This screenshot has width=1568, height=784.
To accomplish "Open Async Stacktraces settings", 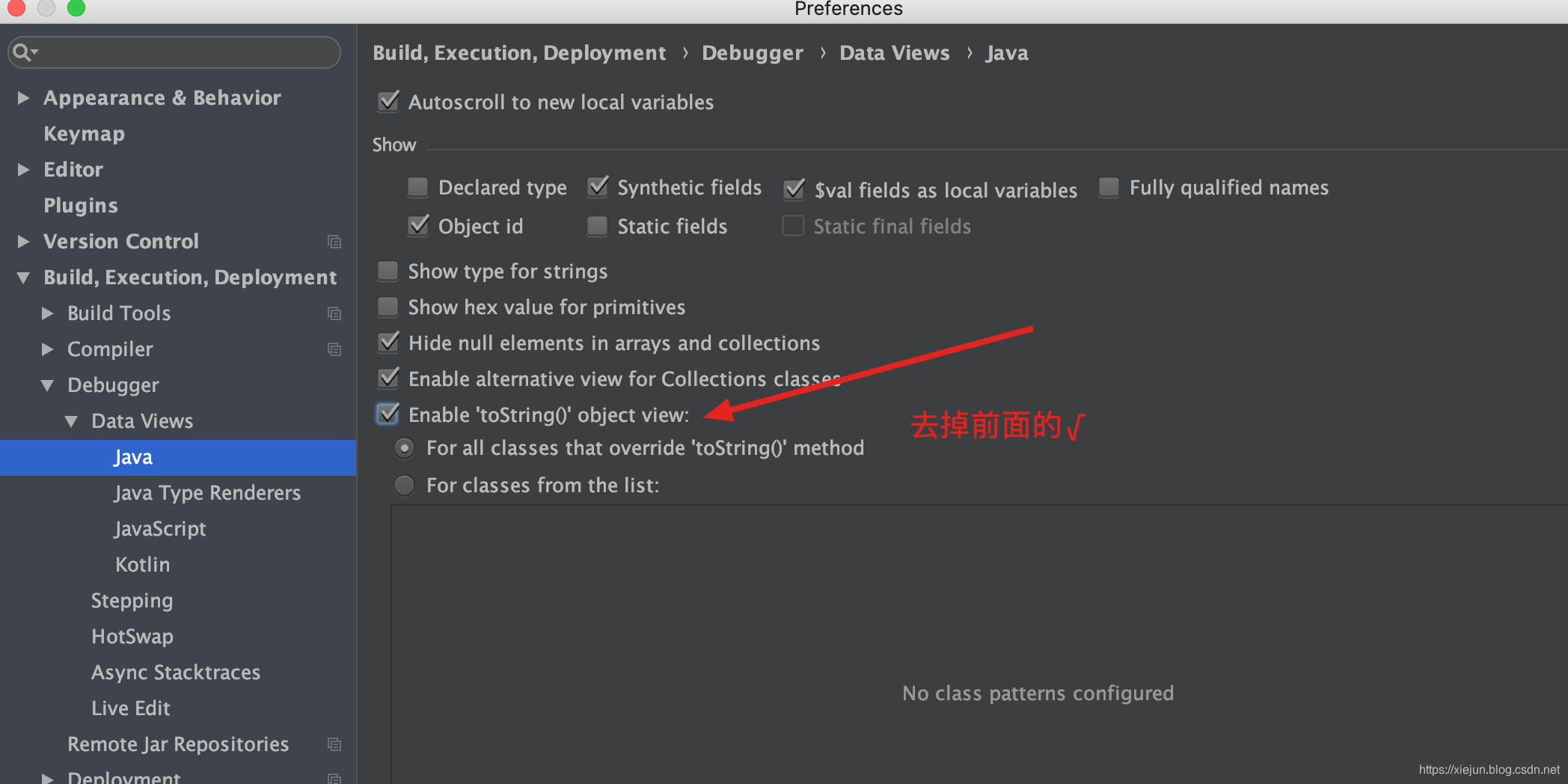I will (176, 673).
